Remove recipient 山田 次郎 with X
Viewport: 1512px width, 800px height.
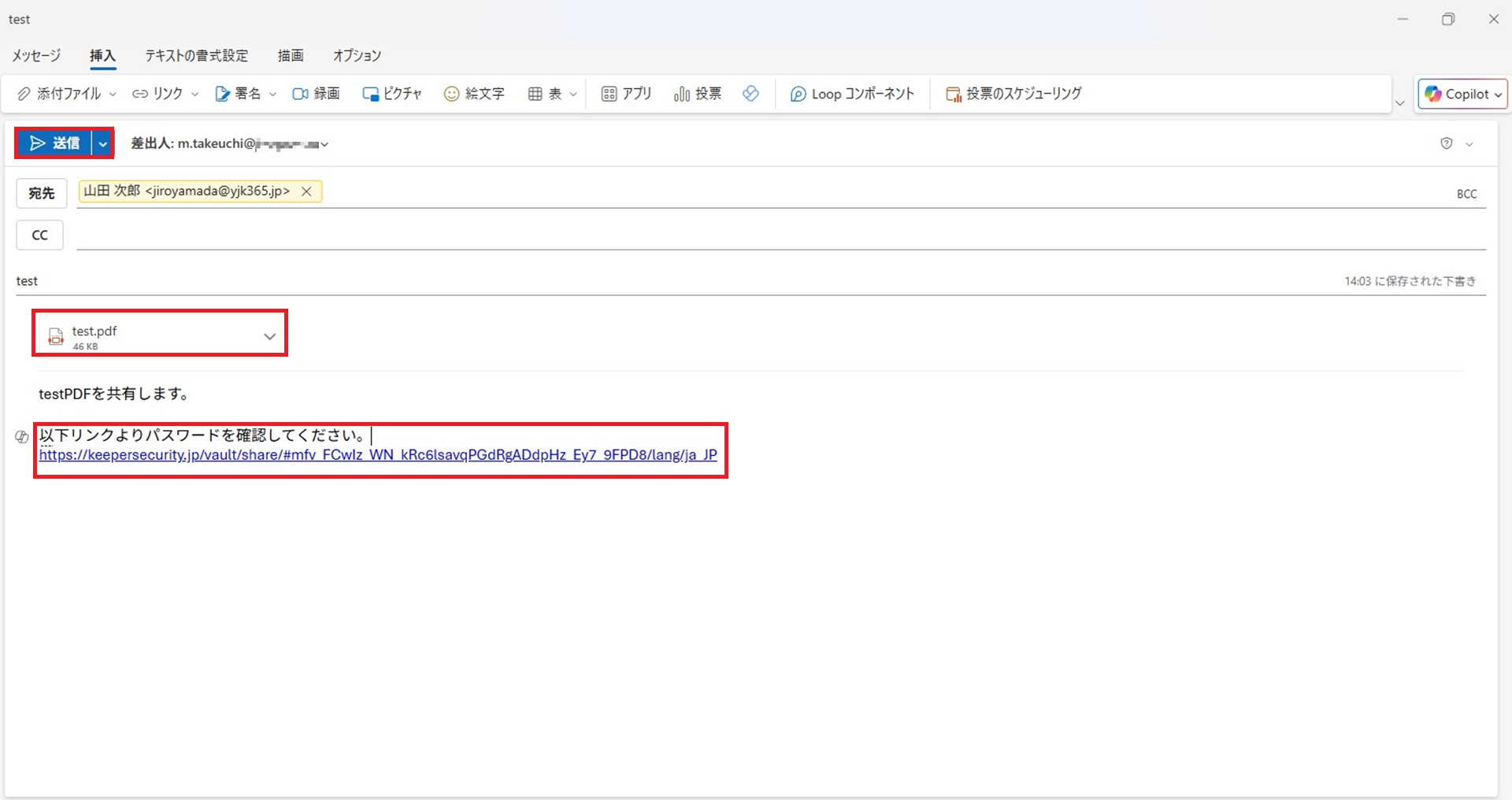(x=306, y=191)
